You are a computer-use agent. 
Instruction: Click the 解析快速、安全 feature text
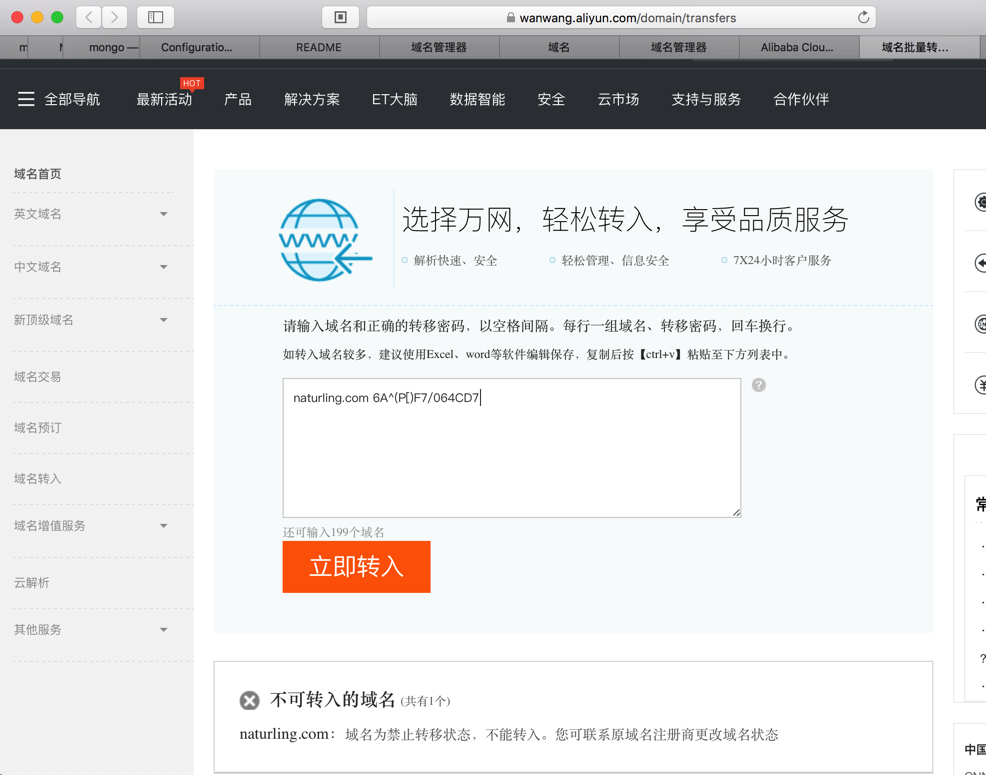tap(455, 260)
